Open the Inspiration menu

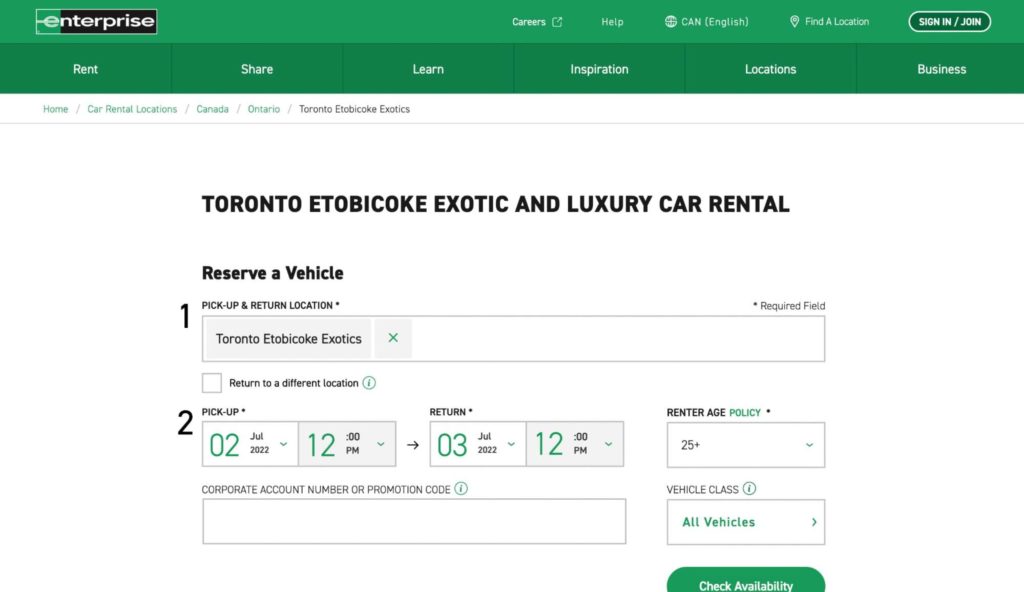pyautogui.click(x=599, y=69)
